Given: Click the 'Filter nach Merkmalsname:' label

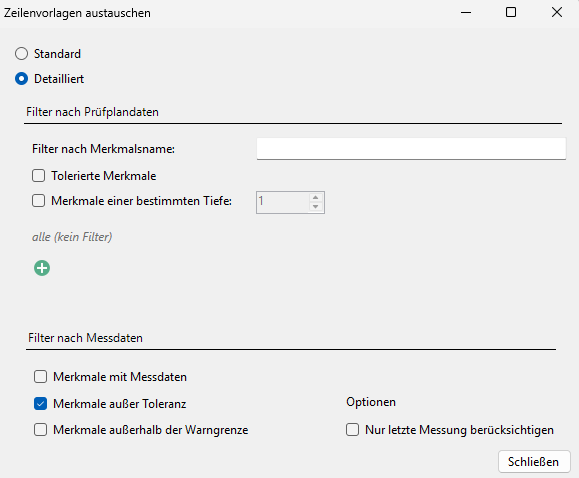Looking at the screenshot, I should pos(103,149).
